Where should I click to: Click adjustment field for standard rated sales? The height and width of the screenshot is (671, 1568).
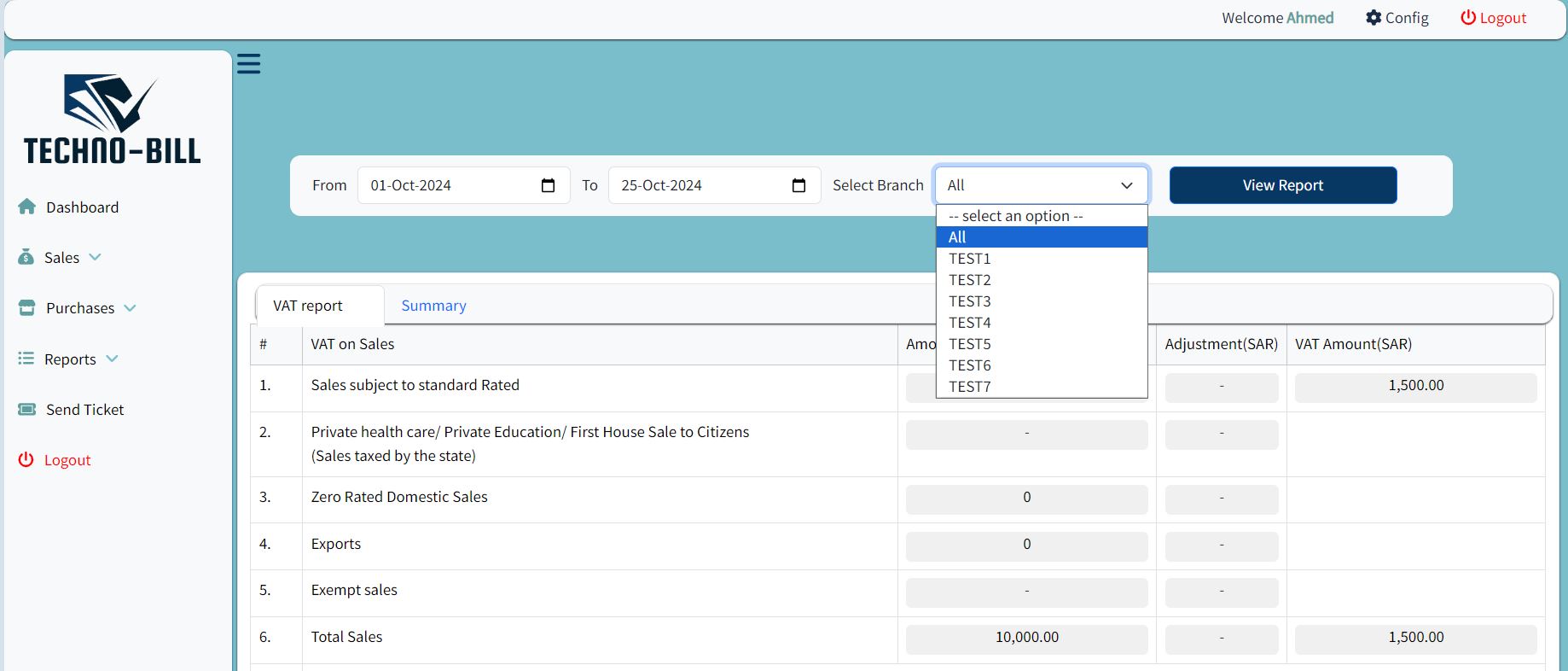coord(1222,388)
